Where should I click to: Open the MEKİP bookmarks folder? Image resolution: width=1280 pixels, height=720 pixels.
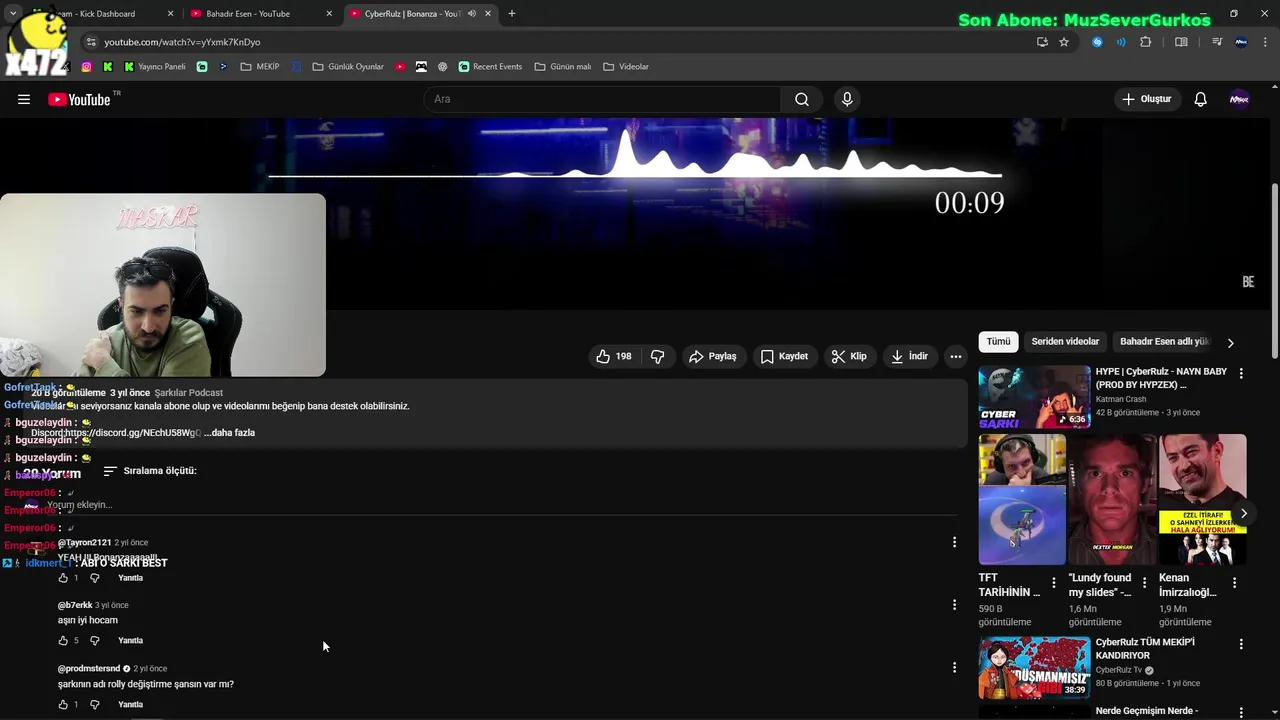260,67
